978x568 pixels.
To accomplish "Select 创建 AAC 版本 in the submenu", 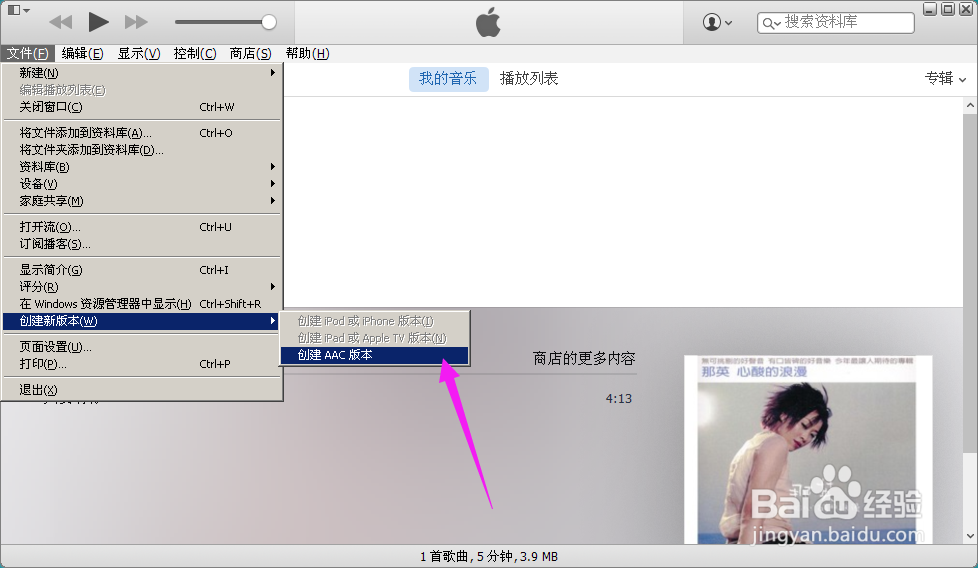I will coord(374,355).
